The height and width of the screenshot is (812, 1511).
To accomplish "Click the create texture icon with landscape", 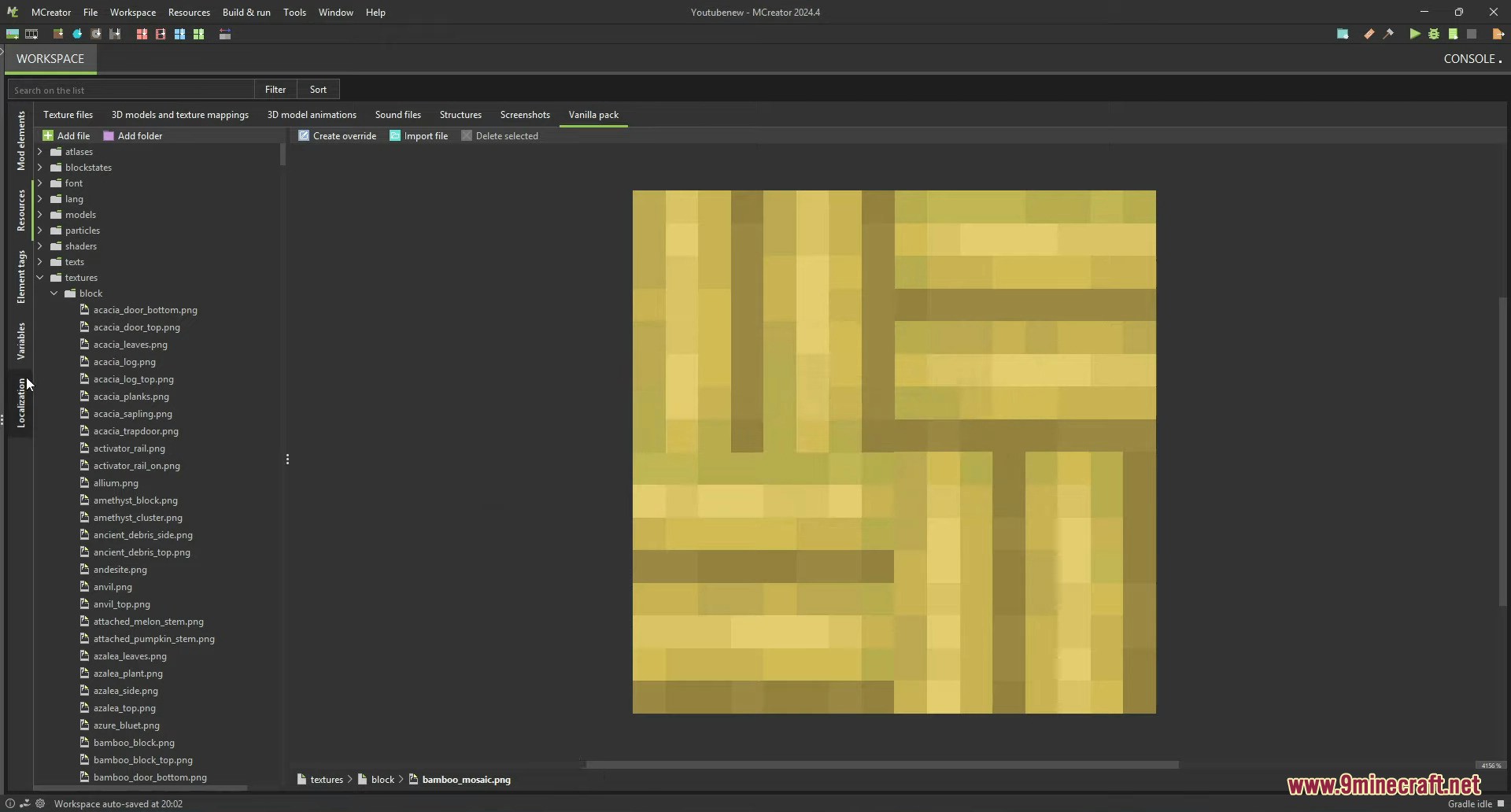I will (13, 34).
